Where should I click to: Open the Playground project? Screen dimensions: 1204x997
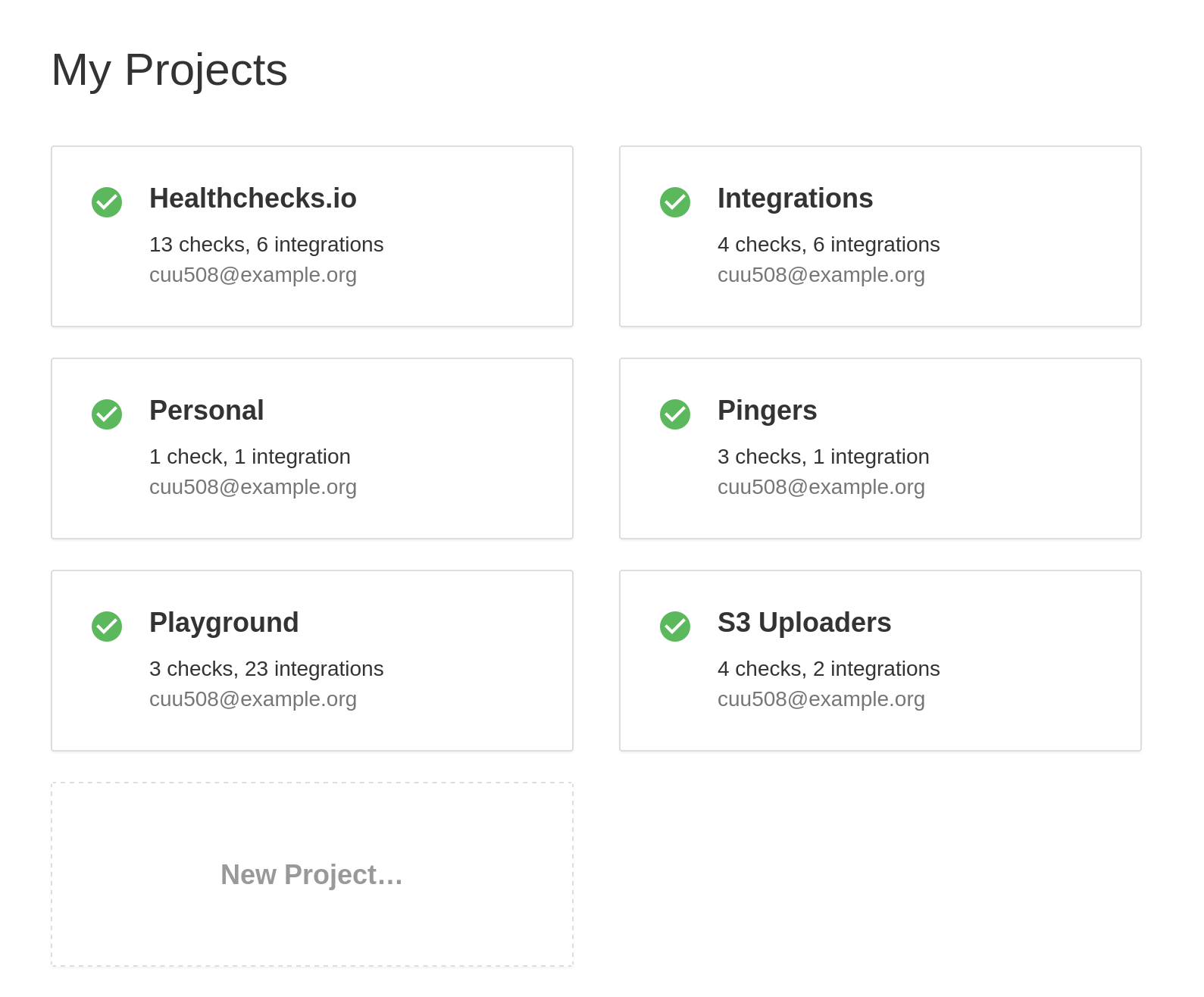[x=224, y=623]
